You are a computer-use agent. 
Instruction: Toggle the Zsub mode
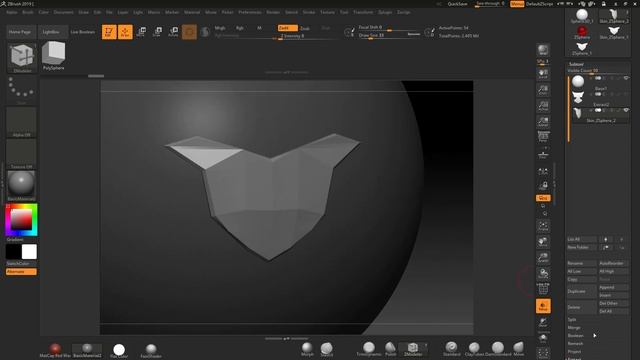[305, 29]
